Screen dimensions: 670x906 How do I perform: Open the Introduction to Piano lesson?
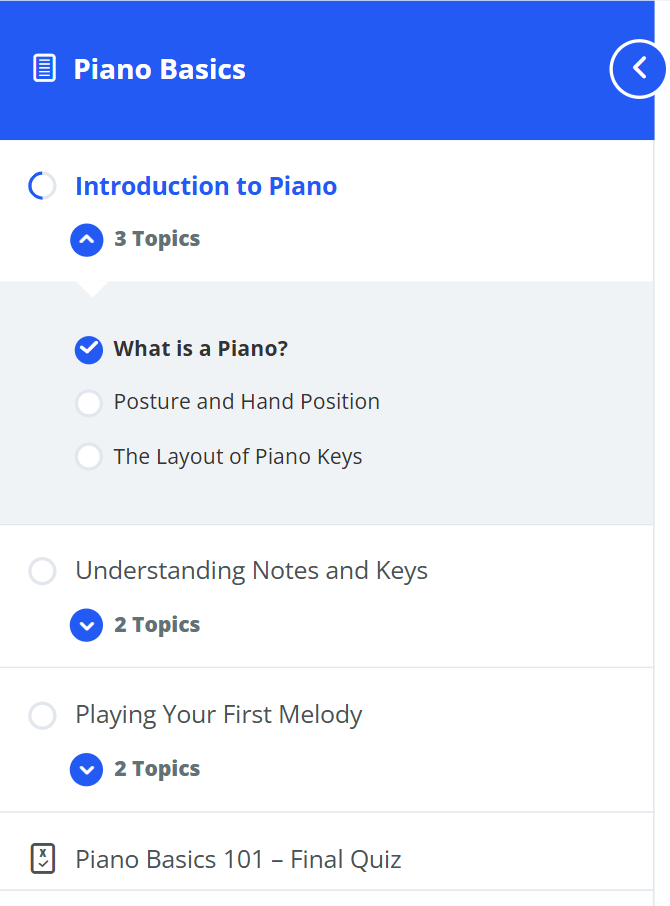click(206, 186)
